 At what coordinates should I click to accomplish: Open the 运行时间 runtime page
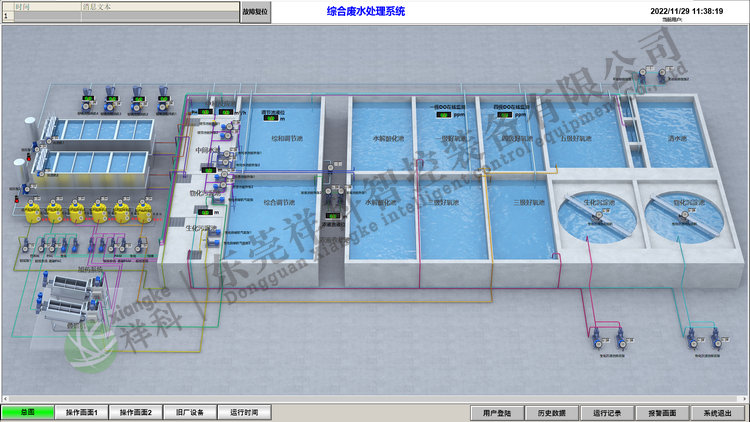(244, 412)
